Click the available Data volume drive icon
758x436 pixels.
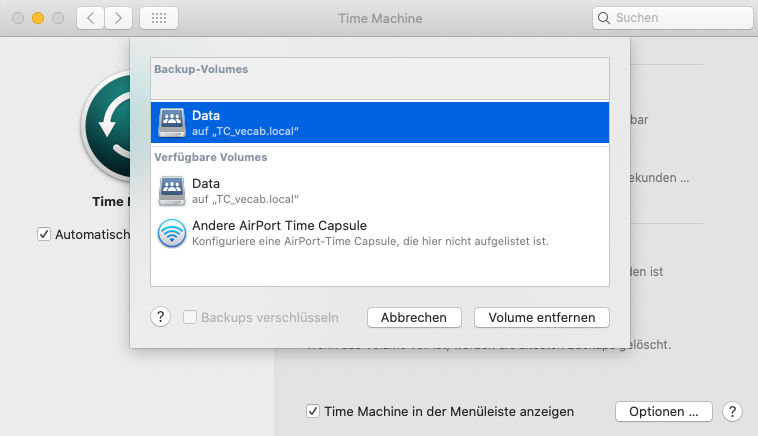click(171, 190)
